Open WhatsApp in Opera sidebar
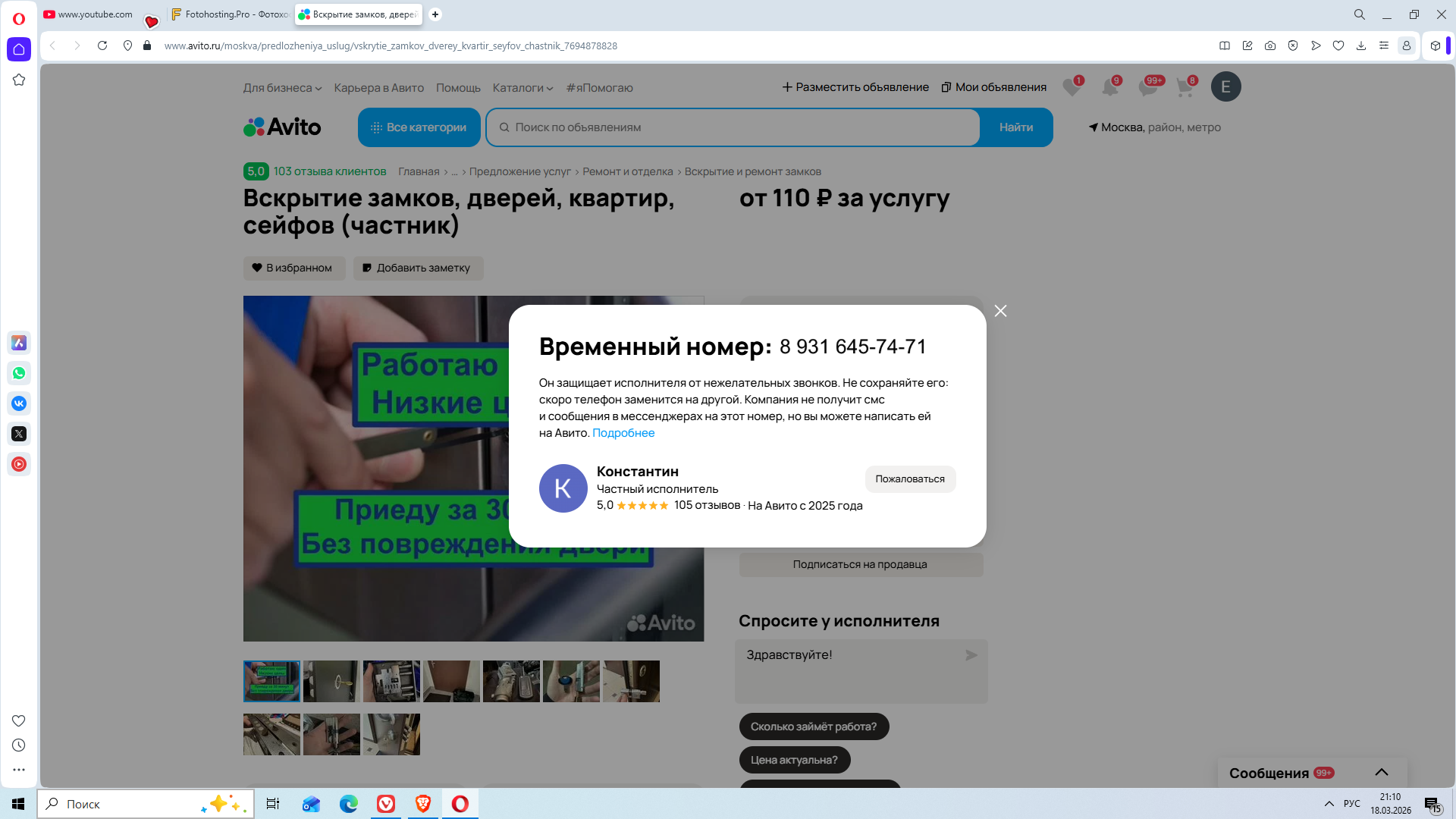Image resolution: width=1456 pixels, height=819 pixels. click(x=19, y=373)
